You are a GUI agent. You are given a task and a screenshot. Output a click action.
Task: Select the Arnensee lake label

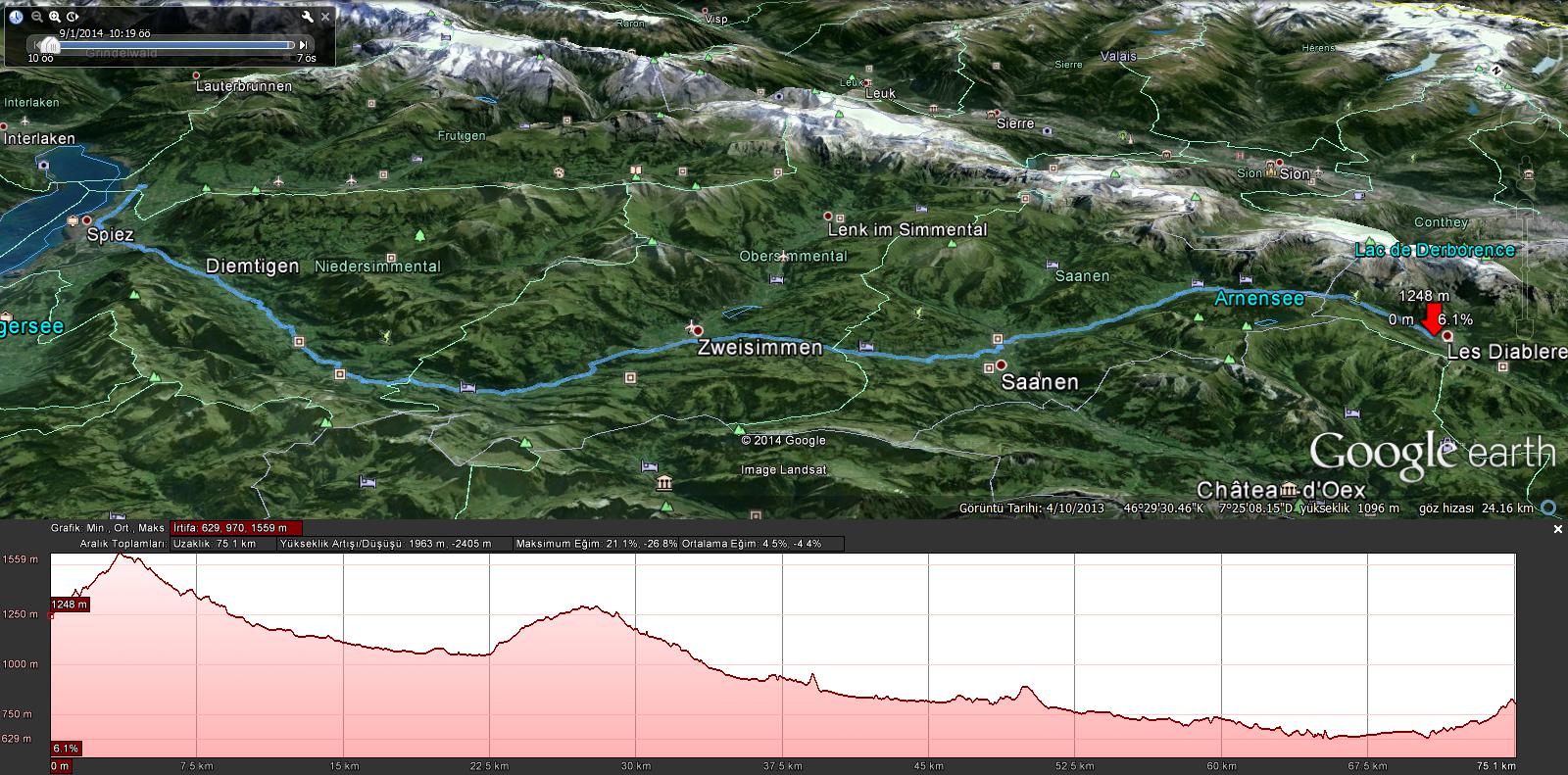tap(1259, 299)
